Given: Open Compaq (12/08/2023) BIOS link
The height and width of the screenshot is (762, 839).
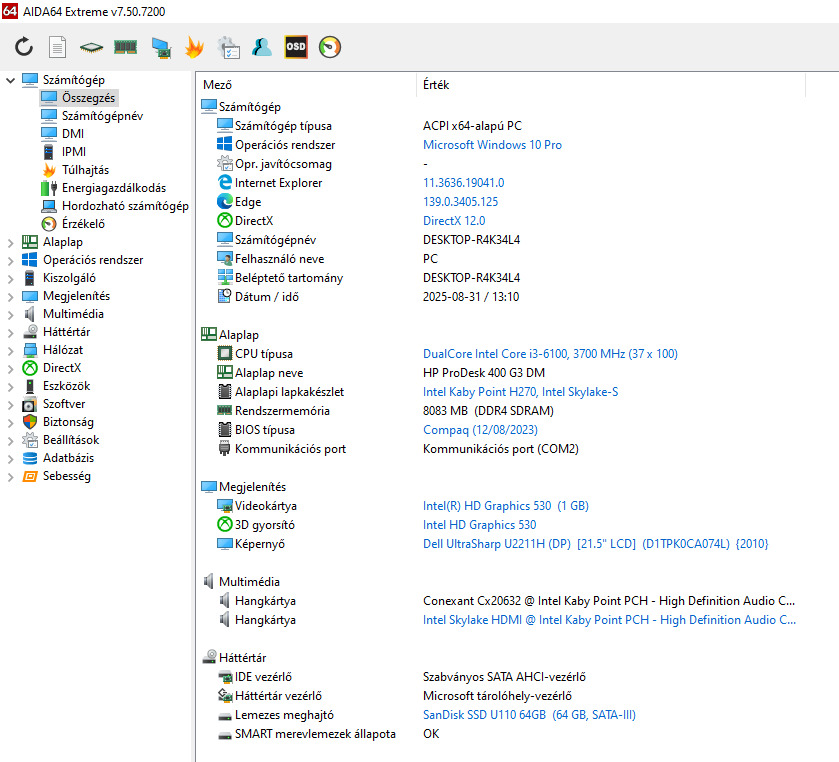Looking at the screenshot, I should 480,430.
